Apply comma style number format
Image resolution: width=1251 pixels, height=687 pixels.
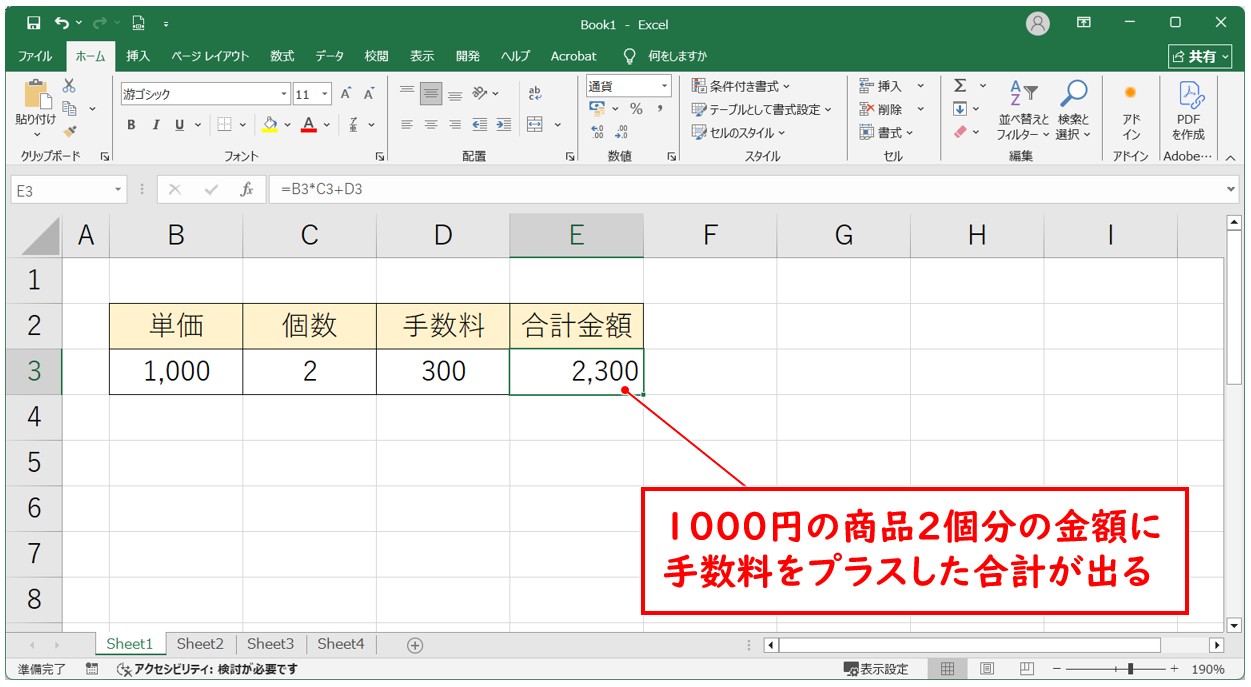pos(660,109)
